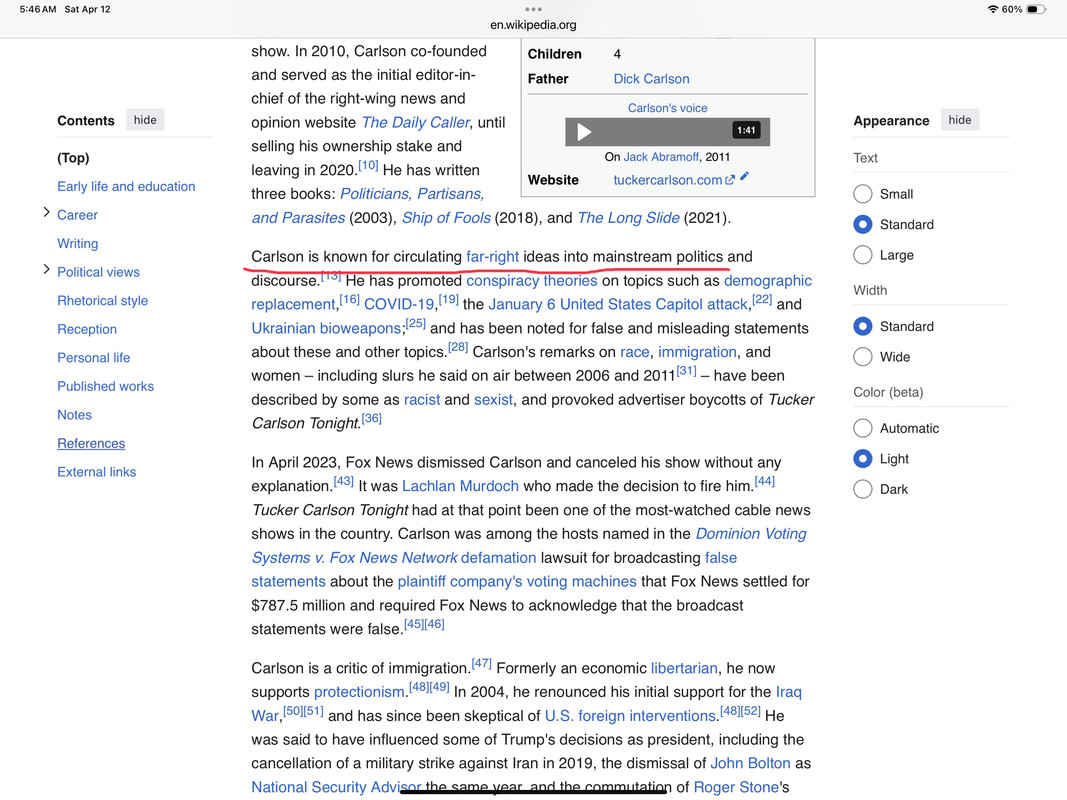Go to Personal life section
The width and height of the screenshot is (1067, 800).
click(x=94, y=358)
